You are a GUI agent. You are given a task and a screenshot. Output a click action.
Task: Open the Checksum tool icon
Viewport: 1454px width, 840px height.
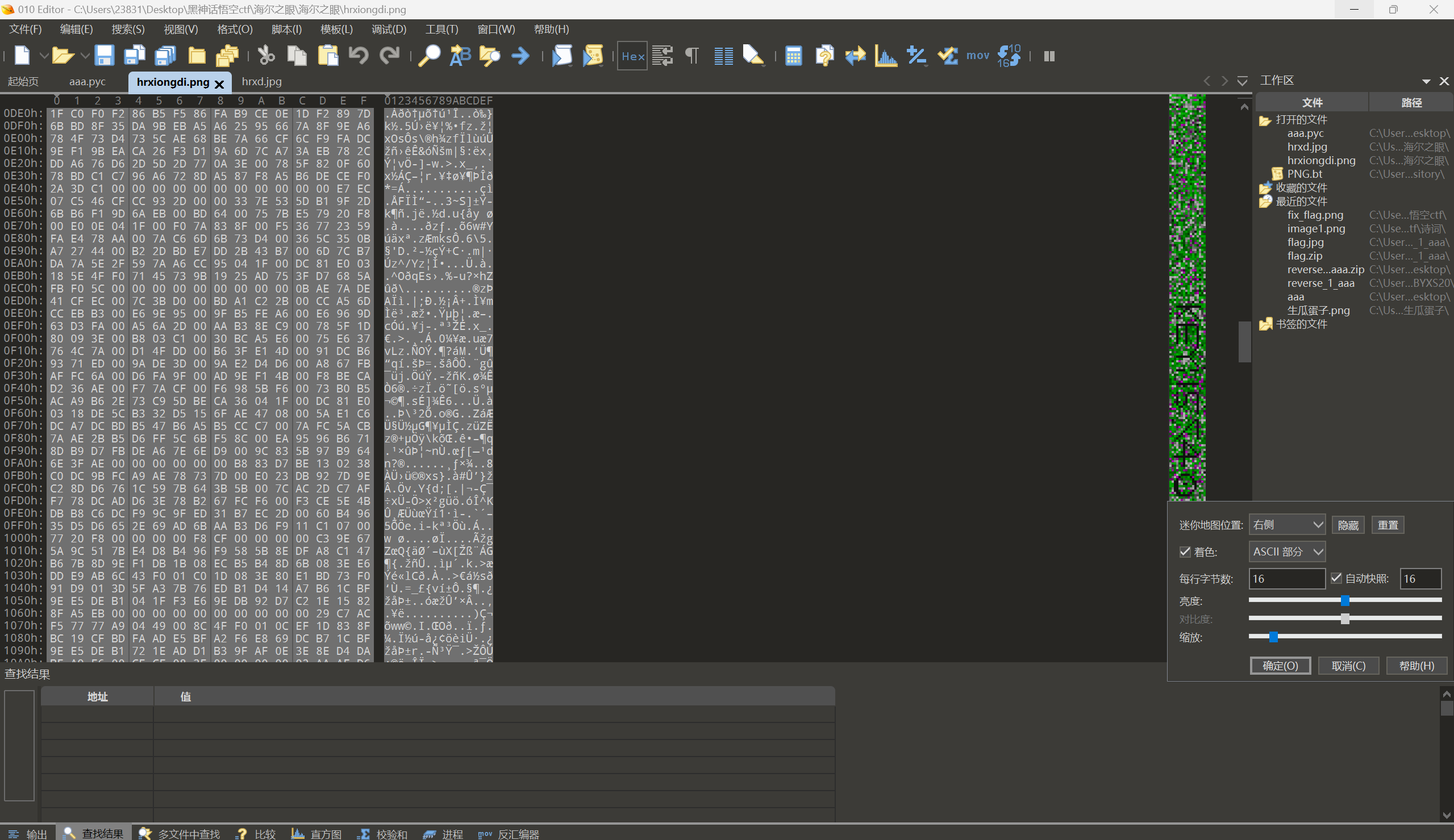coord(948,56)
